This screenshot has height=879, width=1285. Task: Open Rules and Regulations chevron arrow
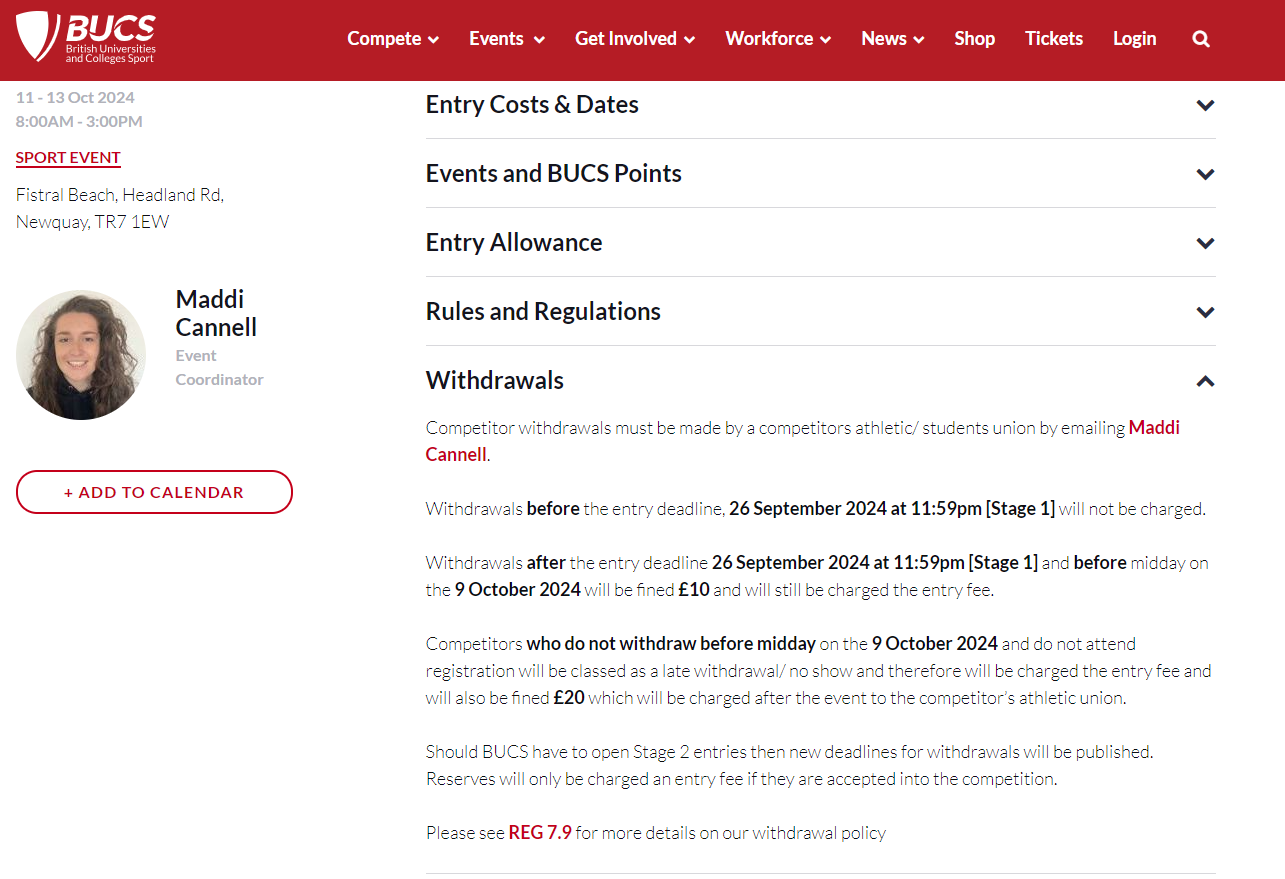pos(1205,312)
